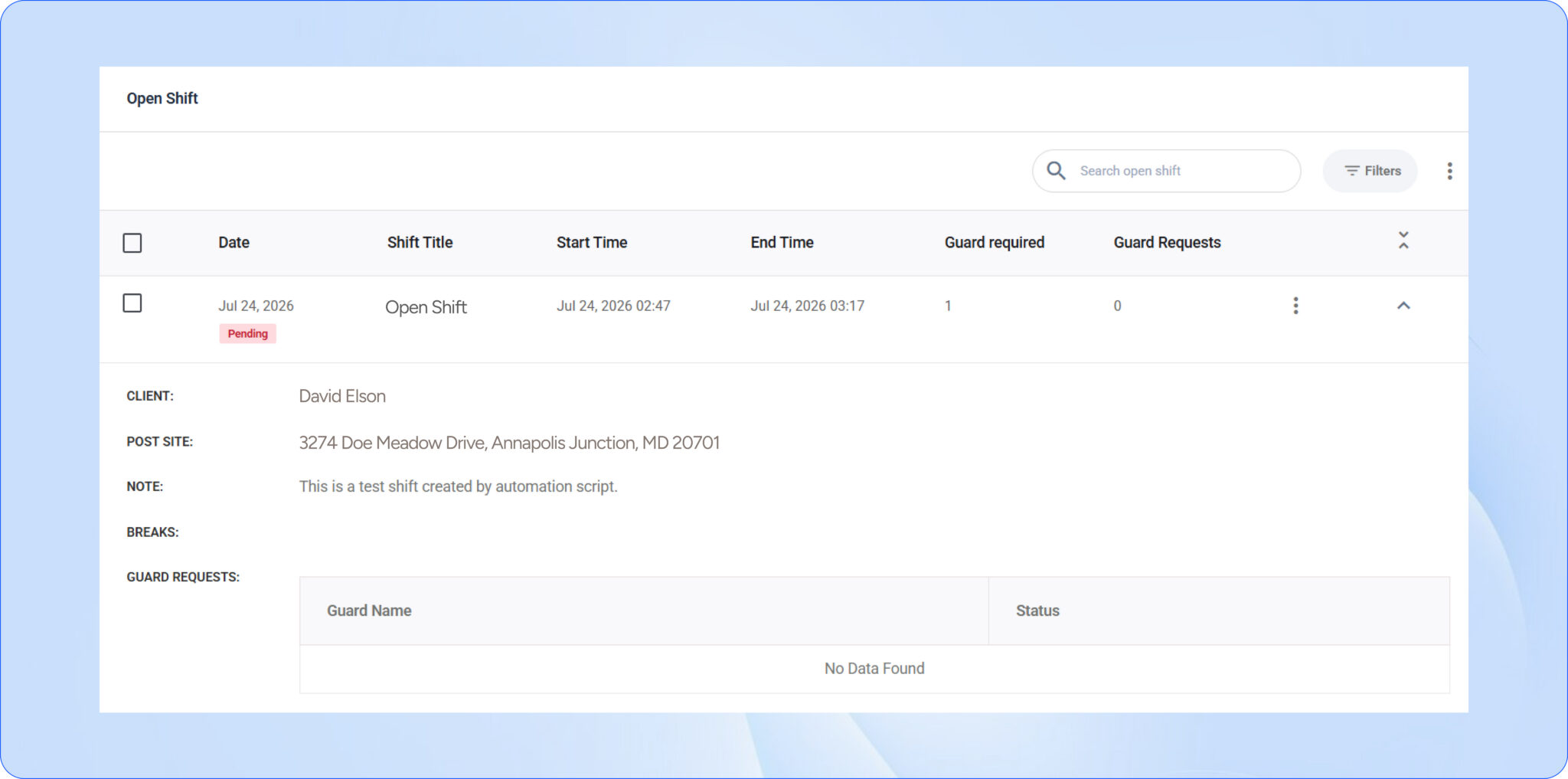Click the Status table header
This screenshot has height=779, width=1568.
tap(1037, 610)
